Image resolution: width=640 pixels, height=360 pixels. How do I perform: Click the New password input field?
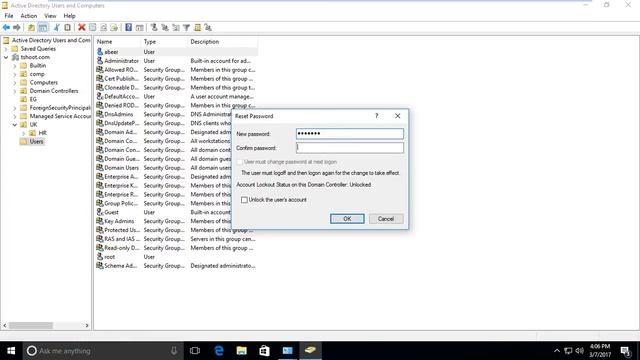click(350, 133)
